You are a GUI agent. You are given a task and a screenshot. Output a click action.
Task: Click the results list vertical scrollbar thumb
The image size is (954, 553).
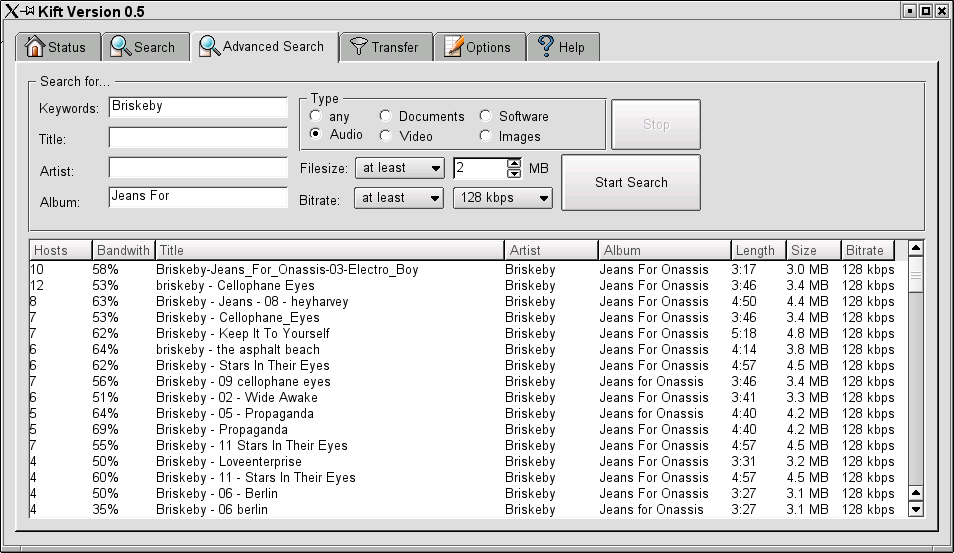point(915,274)
